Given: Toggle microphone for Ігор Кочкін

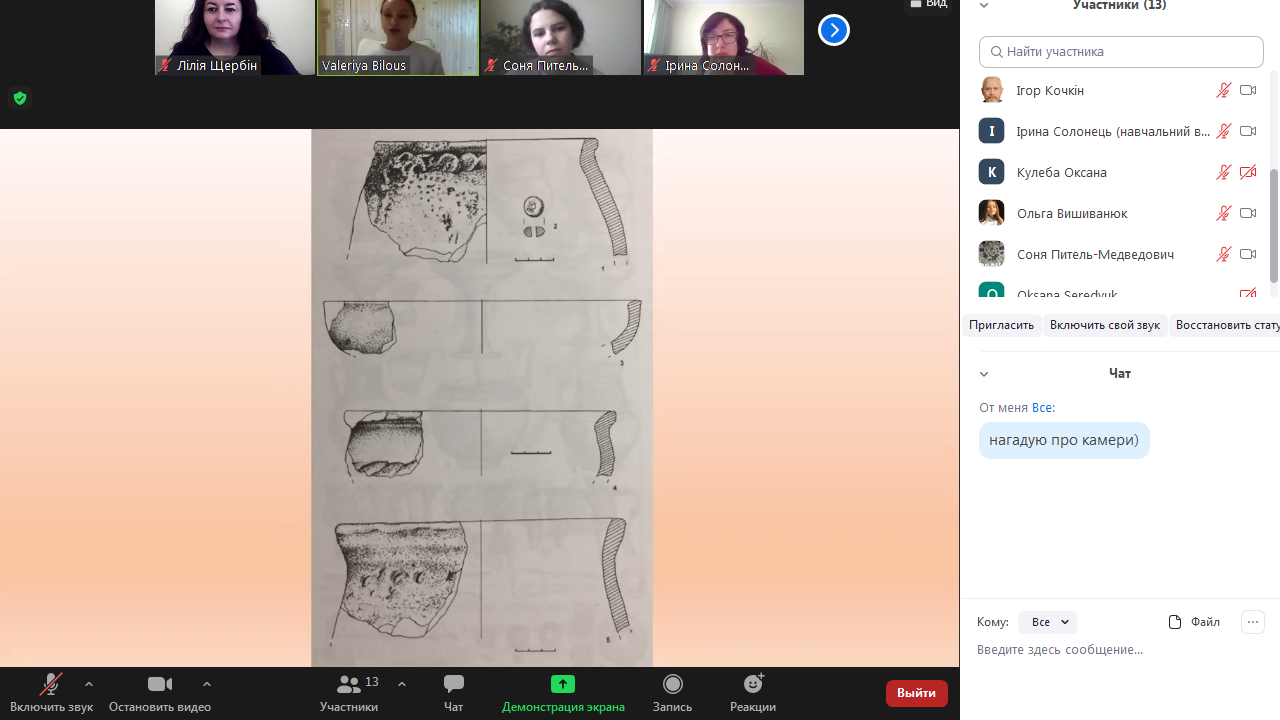Looking at the screenshot, I should coord(1222,91).
